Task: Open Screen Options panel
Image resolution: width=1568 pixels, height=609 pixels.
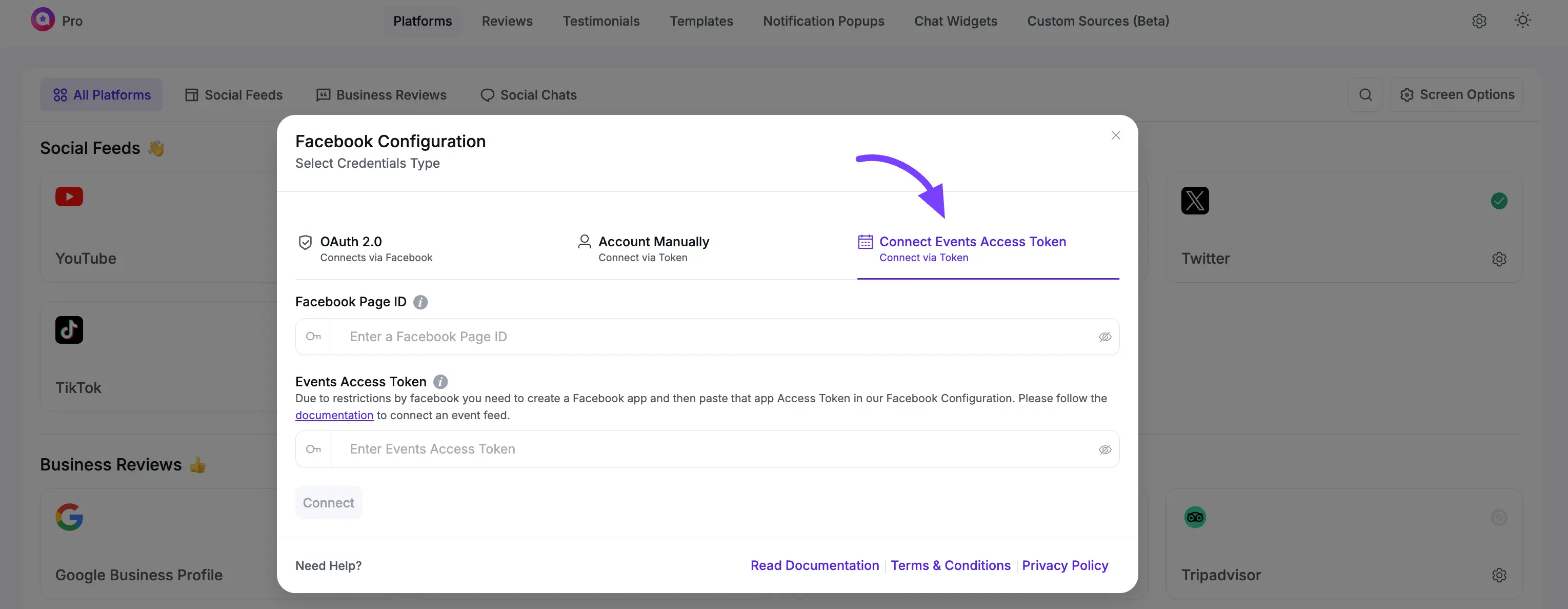Action: click(x=1457, y=95)
